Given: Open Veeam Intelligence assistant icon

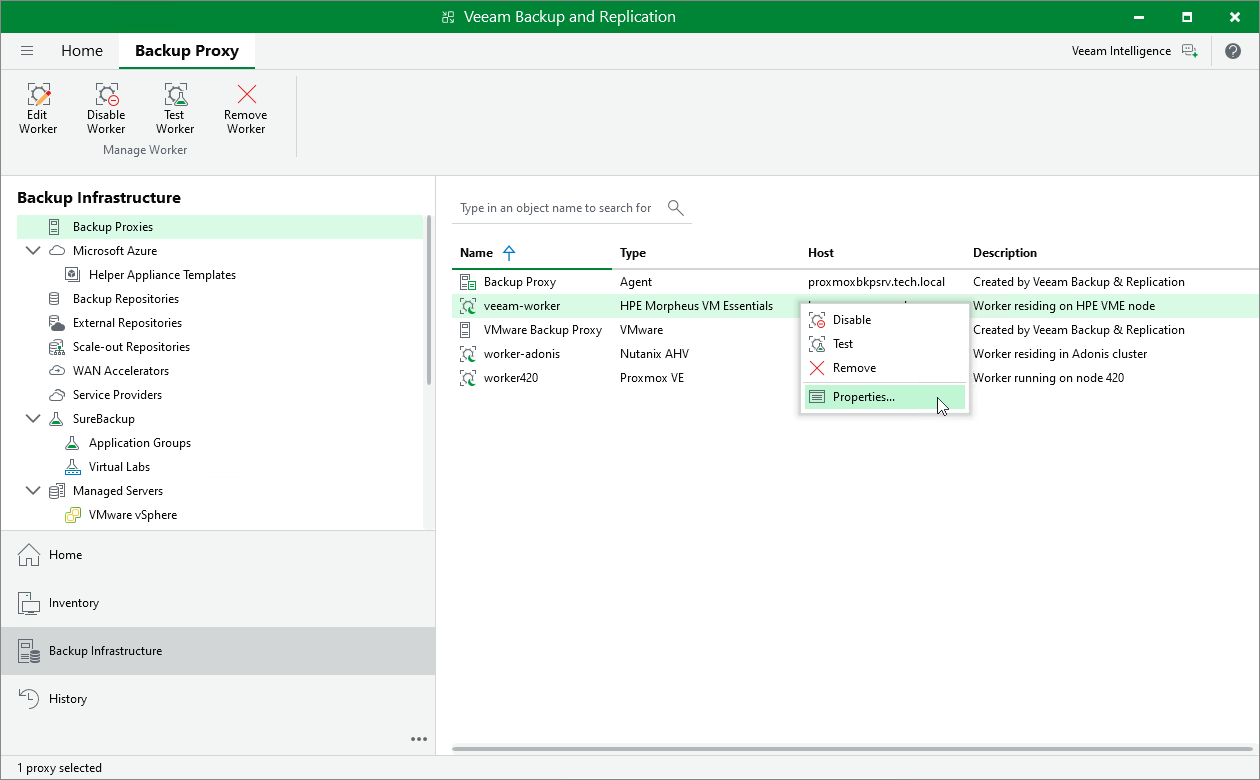Looking at the screenshot, I should 1189,51.
